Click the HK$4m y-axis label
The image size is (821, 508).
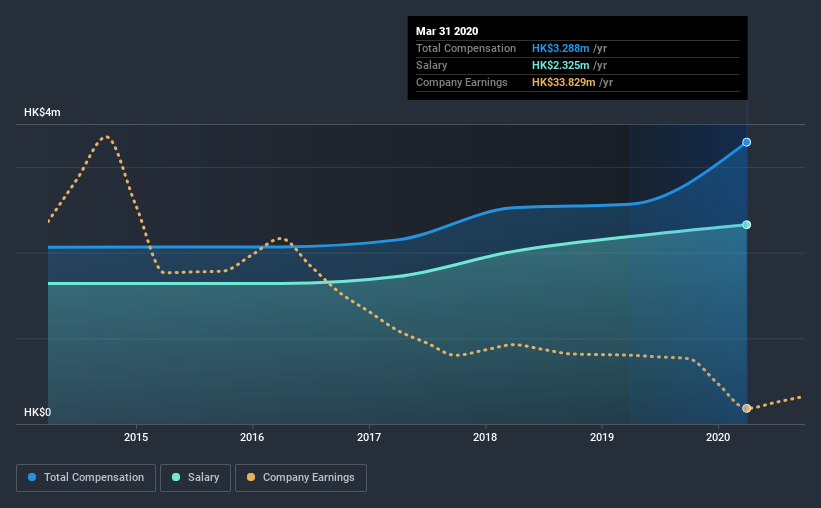[x=42, y=113]
